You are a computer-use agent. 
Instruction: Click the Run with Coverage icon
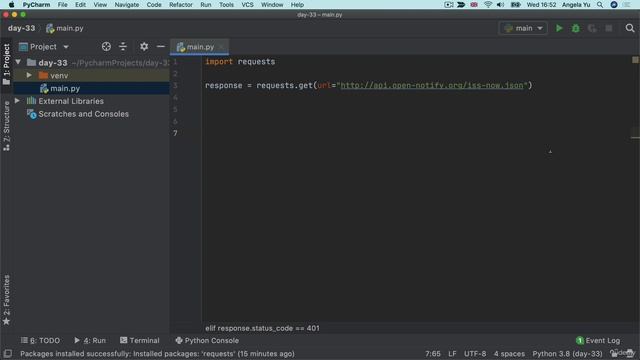coord(592,28)
